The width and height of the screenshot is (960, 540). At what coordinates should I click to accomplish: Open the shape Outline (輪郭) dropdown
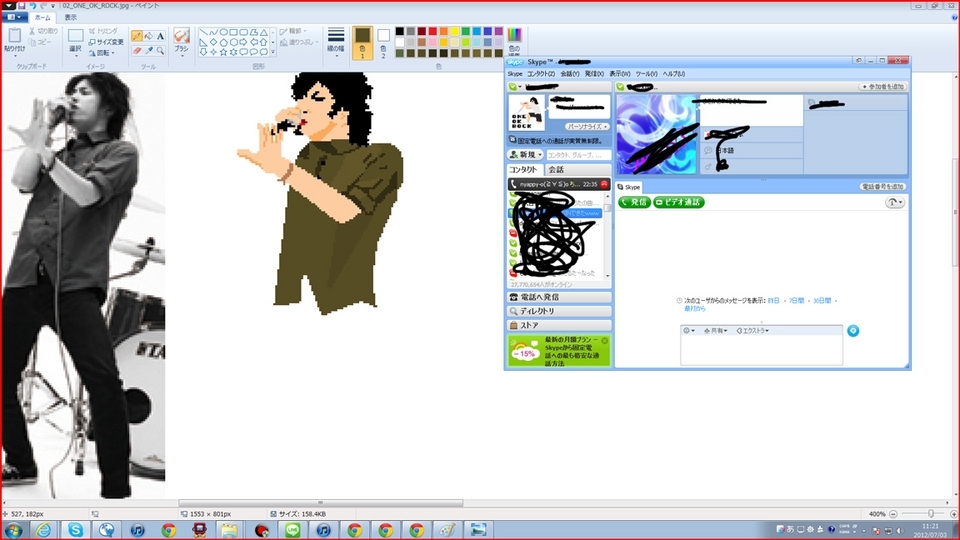click(x=294, y=31)
